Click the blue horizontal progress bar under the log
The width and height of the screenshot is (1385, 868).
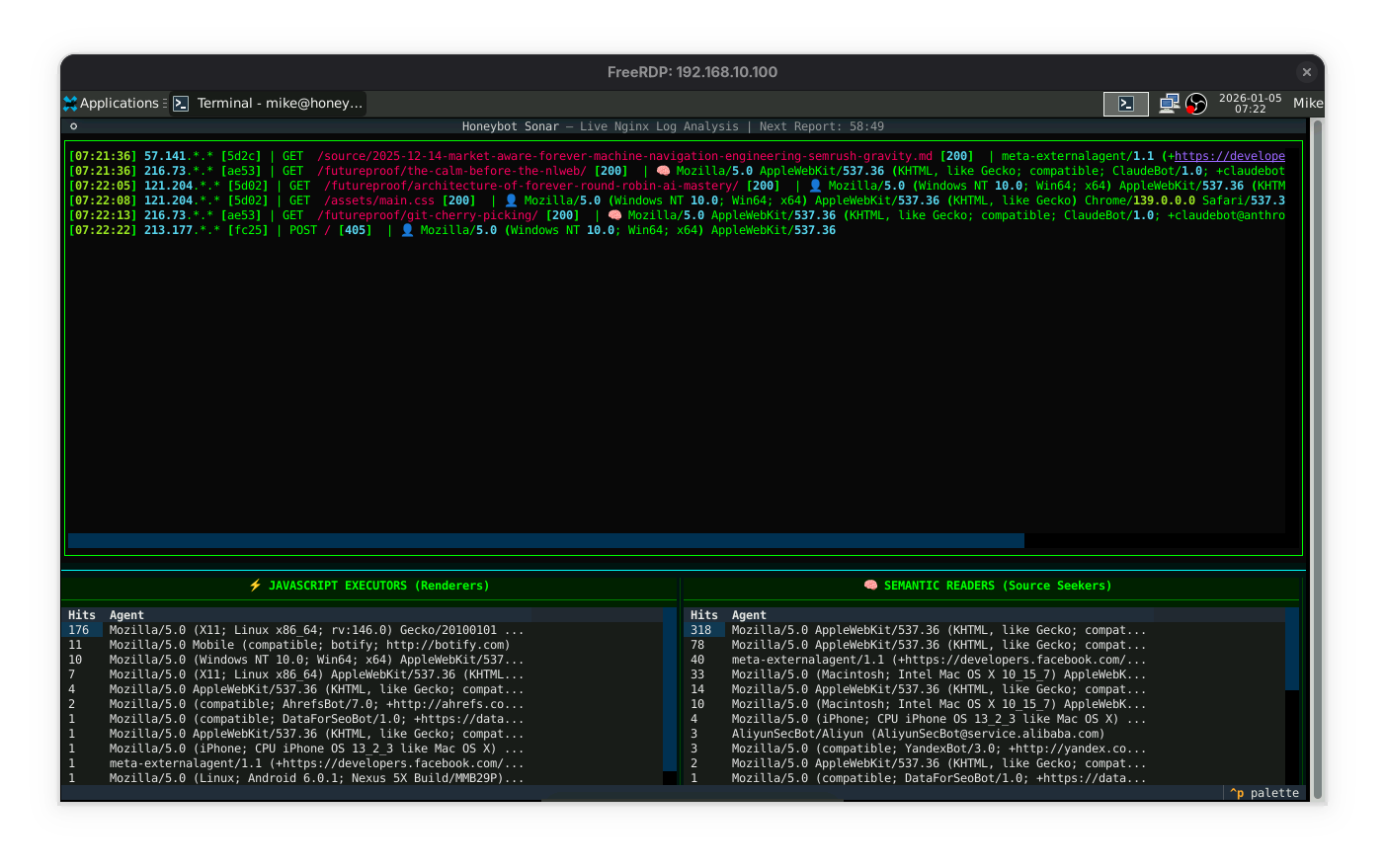point(543,540)
